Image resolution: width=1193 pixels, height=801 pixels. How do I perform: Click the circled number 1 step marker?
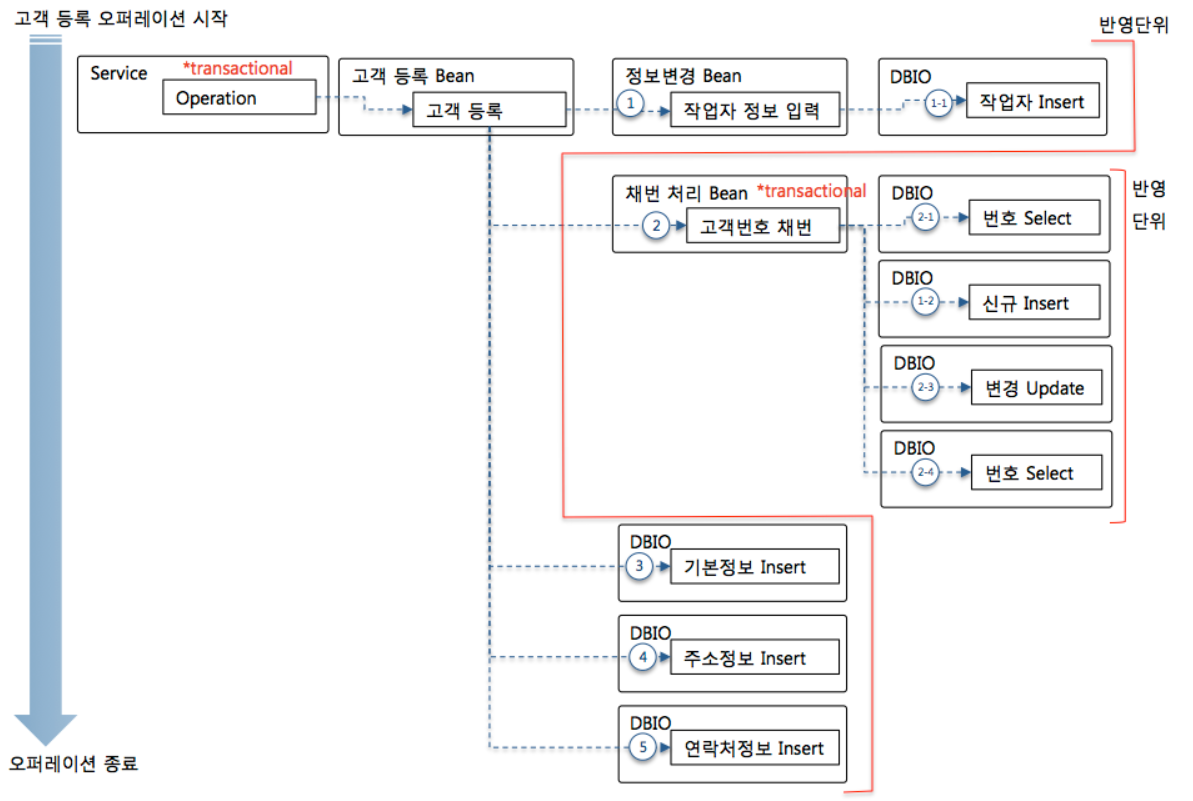pos(629,103)
